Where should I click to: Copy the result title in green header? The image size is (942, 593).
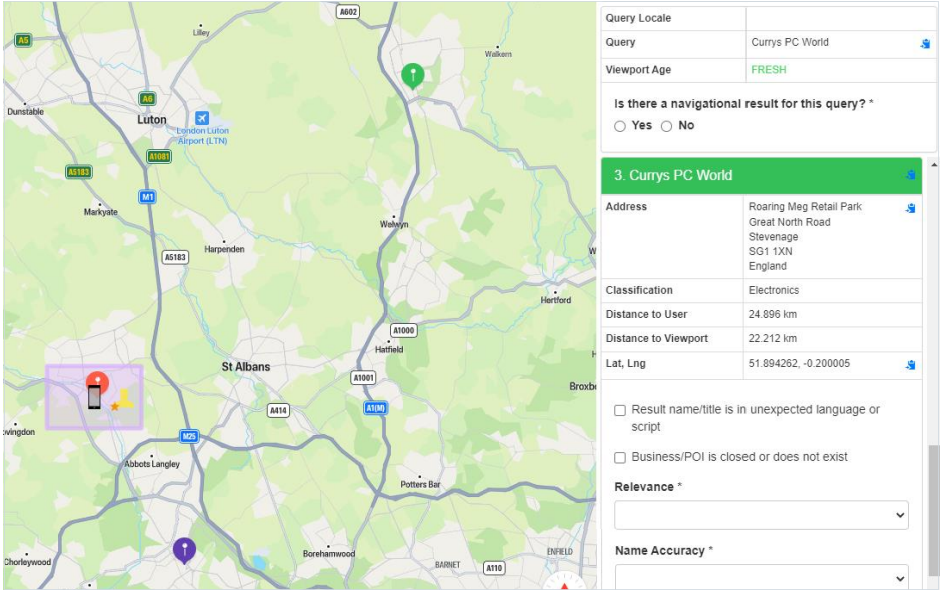click(911, 175)
